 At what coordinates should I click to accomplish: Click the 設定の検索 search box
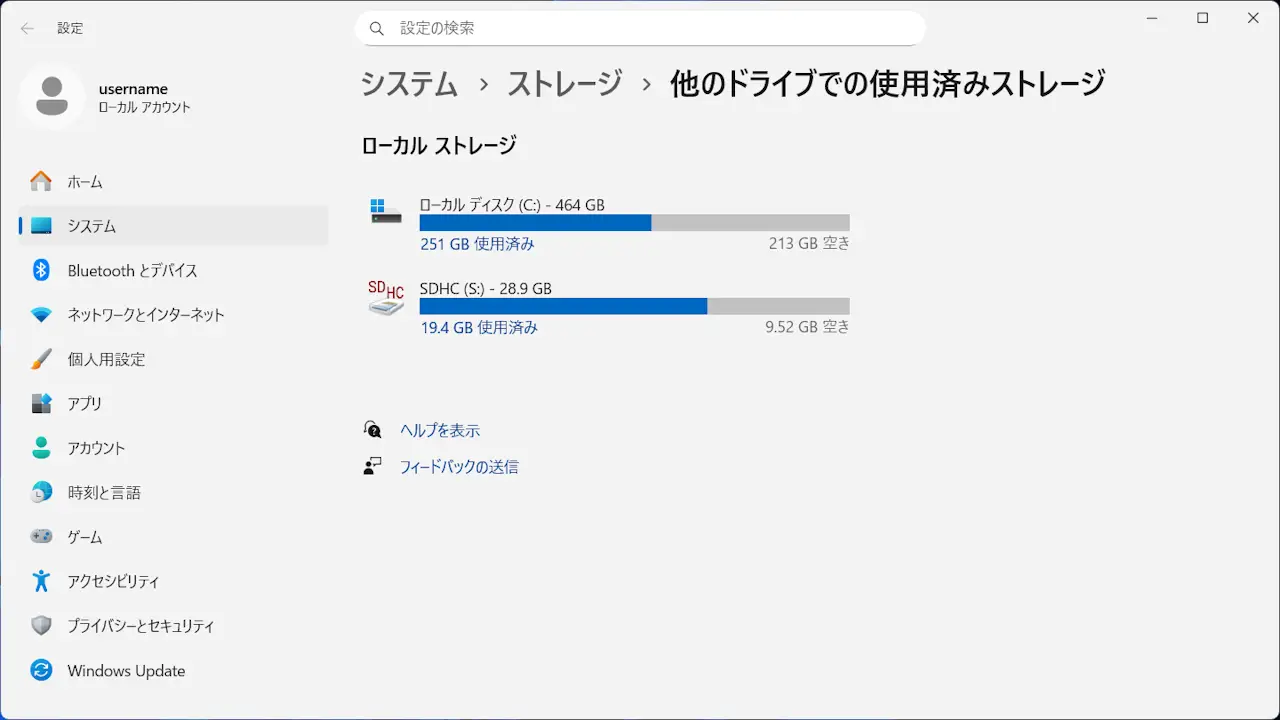640,28
